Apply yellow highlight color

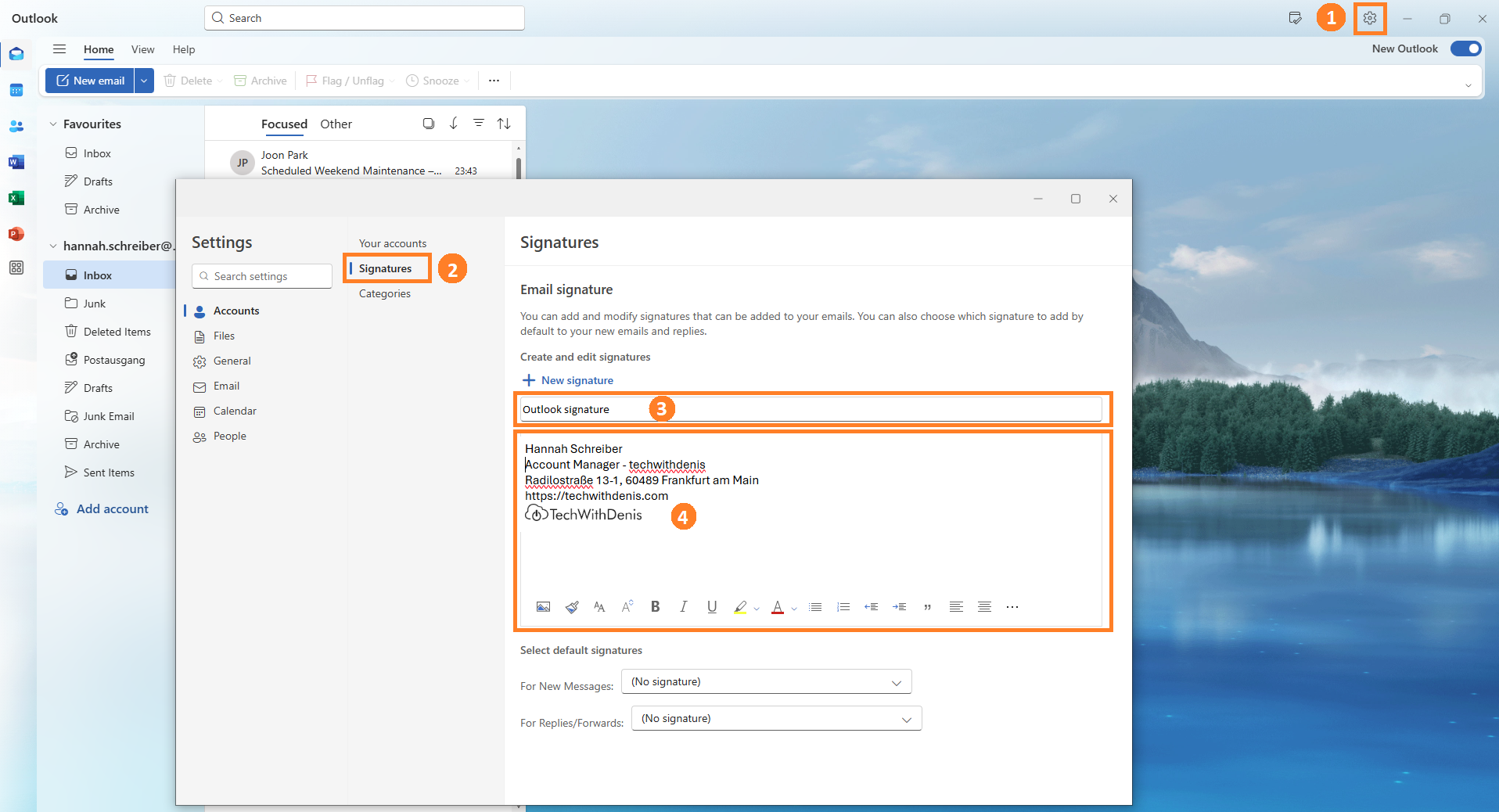point(740,607)
